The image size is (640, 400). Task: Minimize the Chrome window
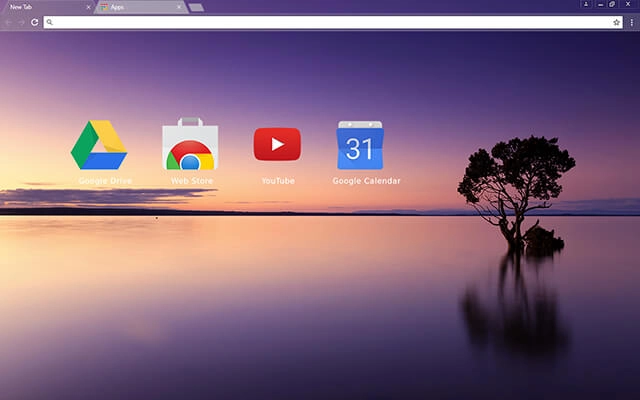pyautogui.click(x=600, y=4)
